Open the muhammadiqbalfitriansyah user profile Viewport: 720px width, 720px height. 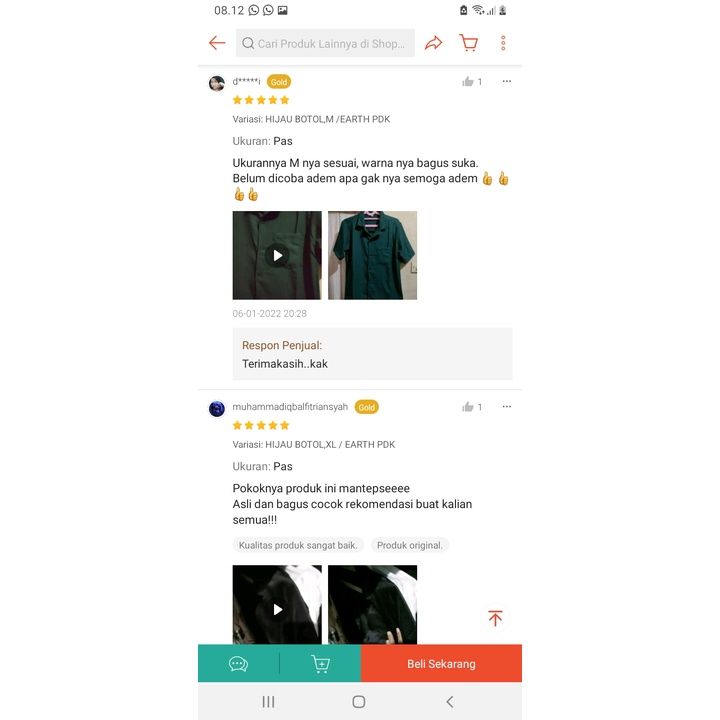click(x=290, y=407)
